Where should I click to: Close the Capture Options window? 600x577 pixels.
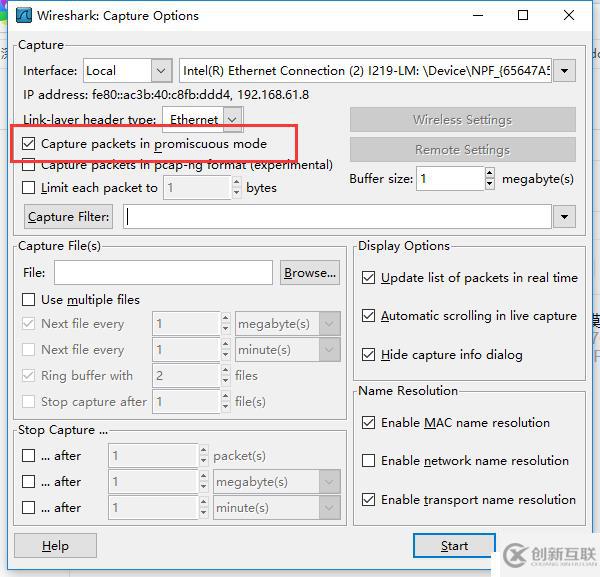pos(569,16)
